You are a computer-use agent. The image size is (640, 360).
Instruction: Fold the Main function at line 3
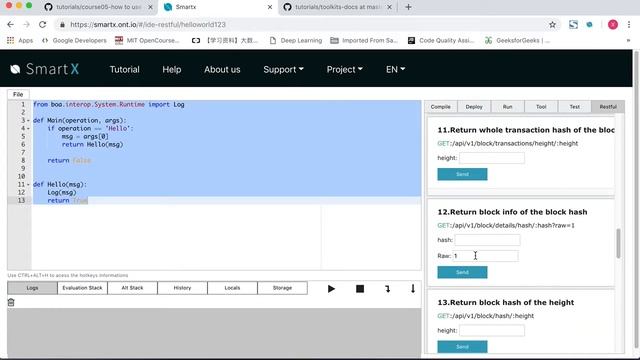[28, 120]
